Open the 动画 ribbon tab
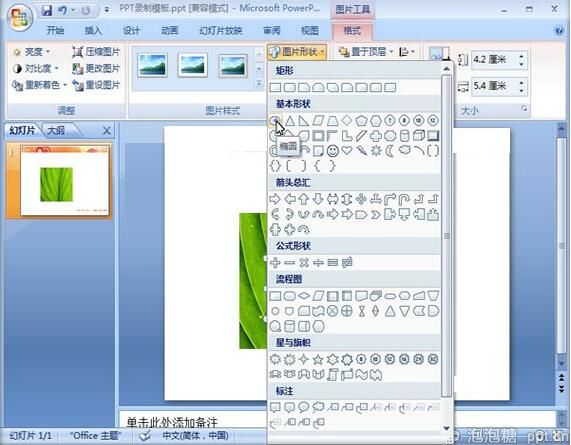The width and height of the screenshot is (571, 445). point(169,31)
